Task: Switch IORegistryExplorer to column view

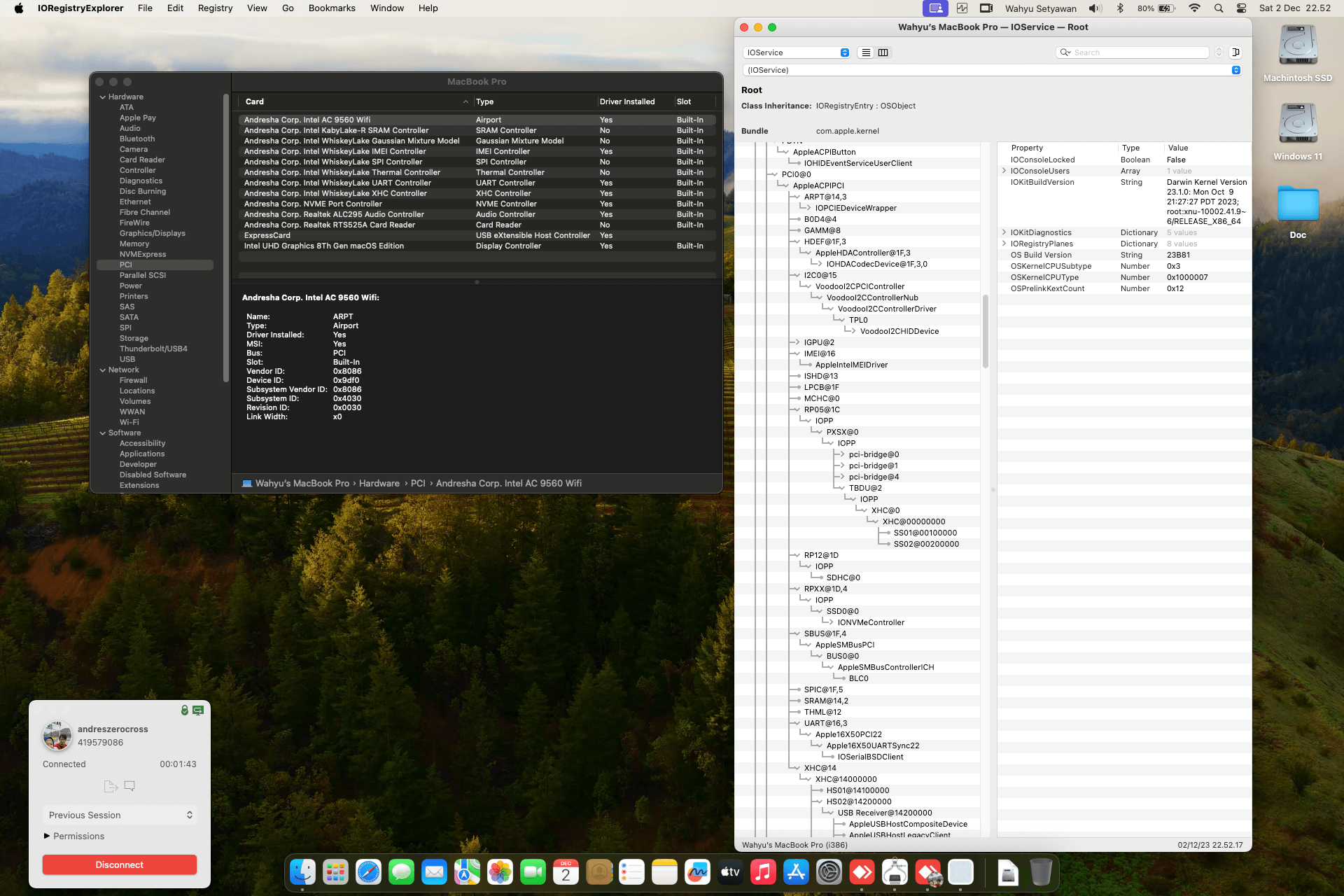Action: [x=883, y=52]
